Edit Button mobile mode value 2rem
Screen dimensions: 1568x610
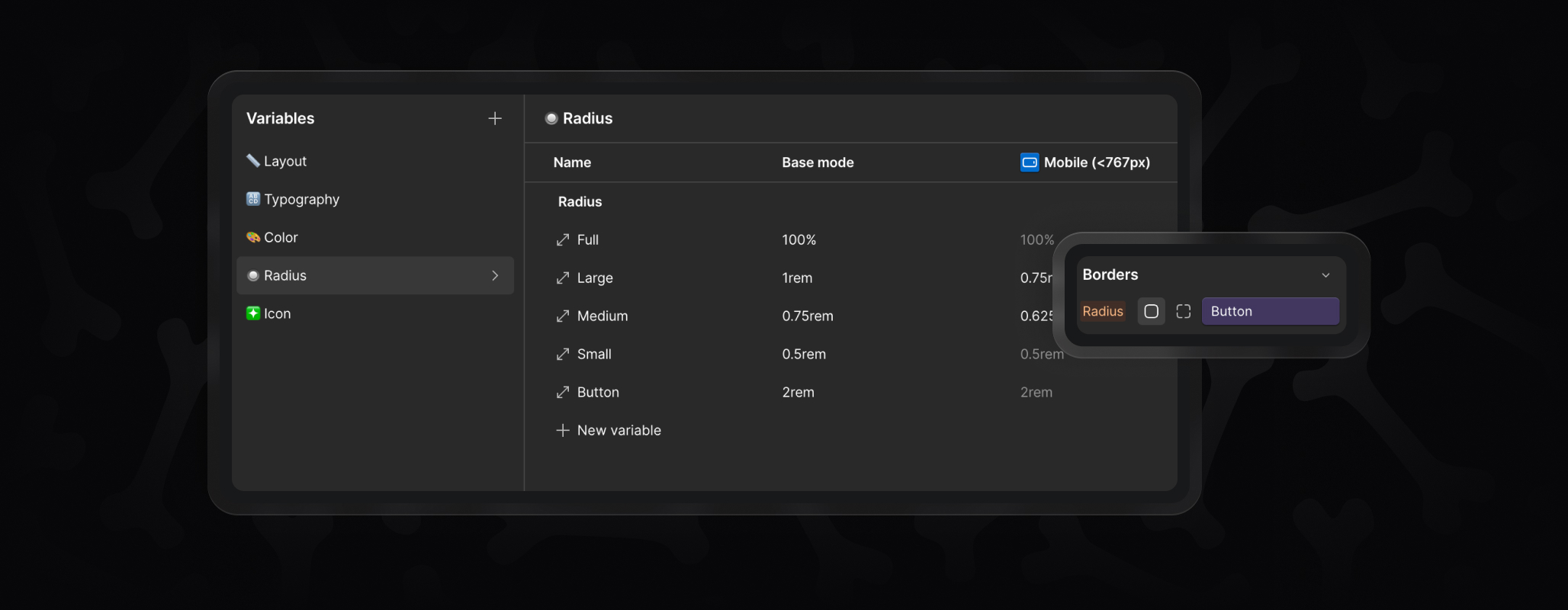1036,392
